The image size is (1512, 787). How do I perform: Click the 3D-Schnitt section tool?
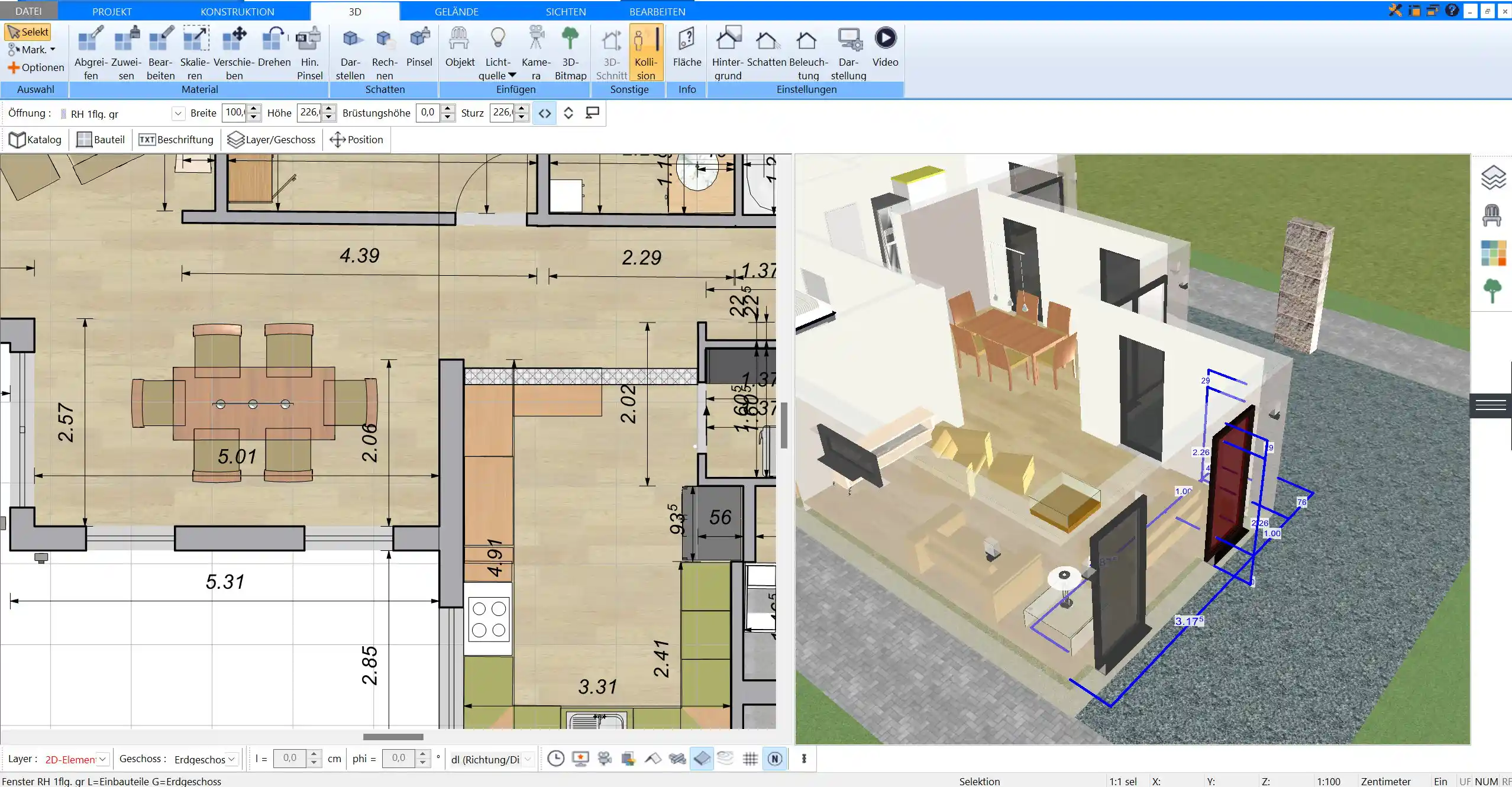click(x=611, y=53)
